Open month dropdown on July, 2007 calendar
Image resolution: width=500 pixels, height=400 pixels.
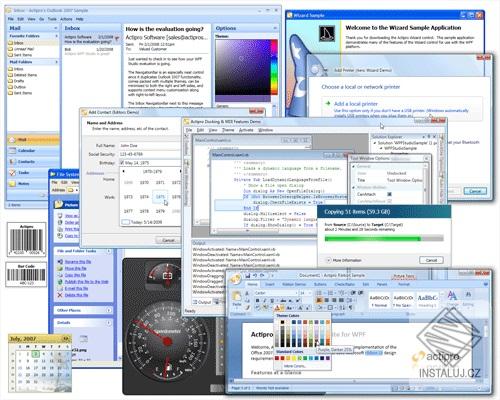(x=66, y=339)
